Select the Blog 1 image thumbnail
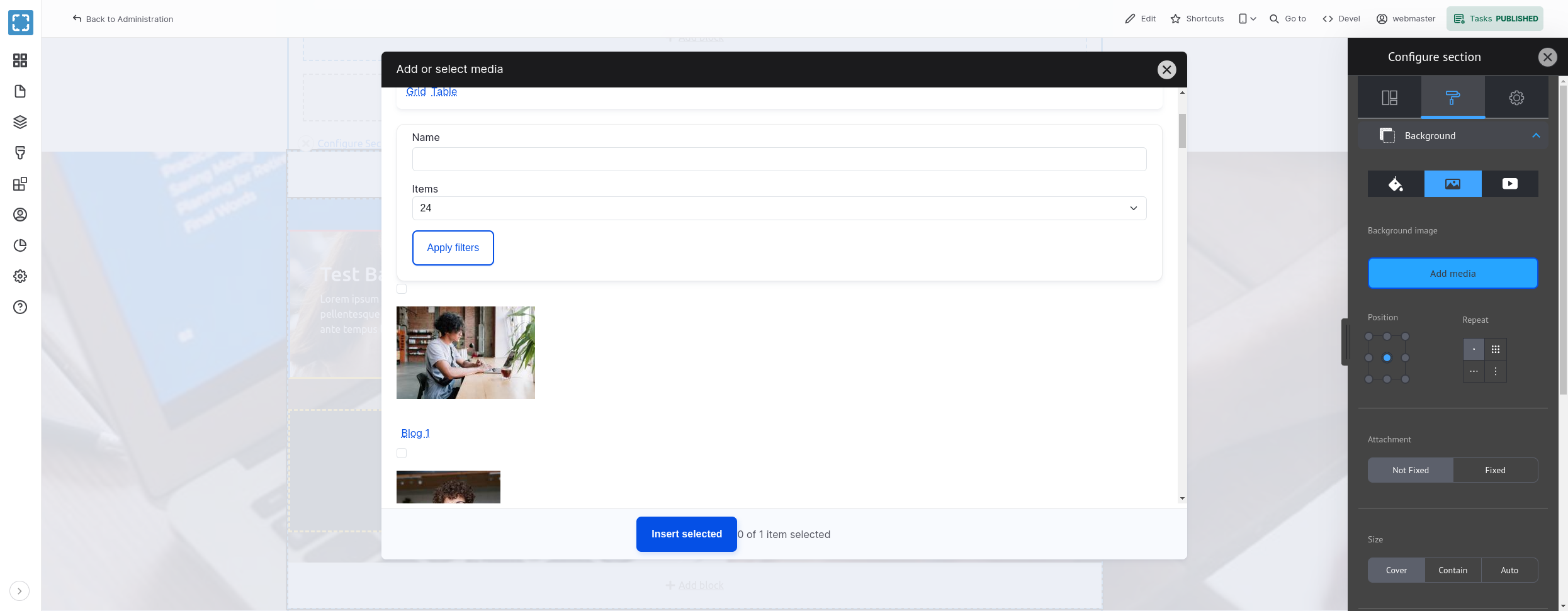Screen dimensions: 1568x611 pyautogui.click(x=466, y=352)
